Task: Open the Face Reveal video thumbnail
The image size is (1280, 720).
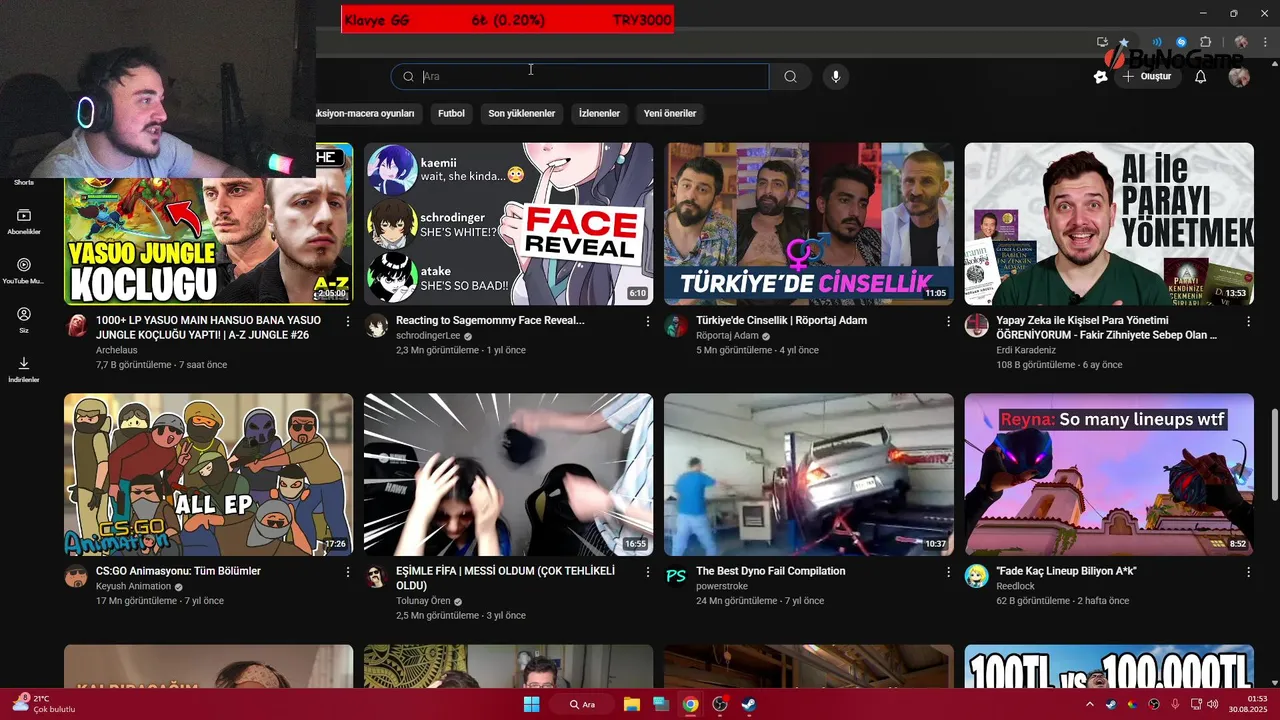Action: click(x=508, y=223)
